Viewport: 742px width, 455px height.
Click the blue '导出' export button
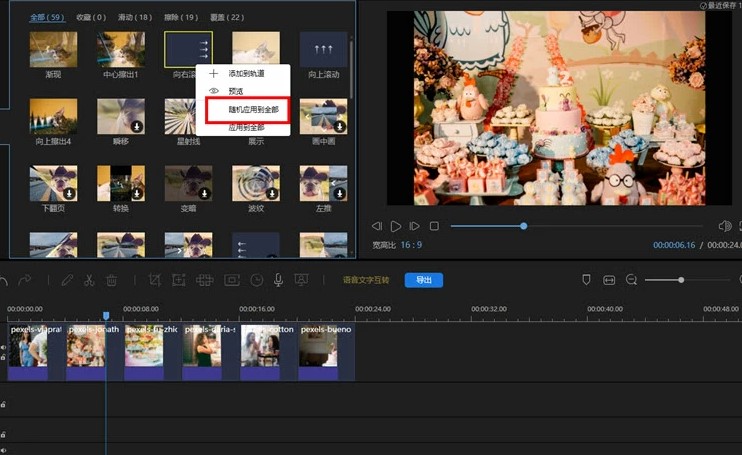pyautogui.click(x=423, y=280)
